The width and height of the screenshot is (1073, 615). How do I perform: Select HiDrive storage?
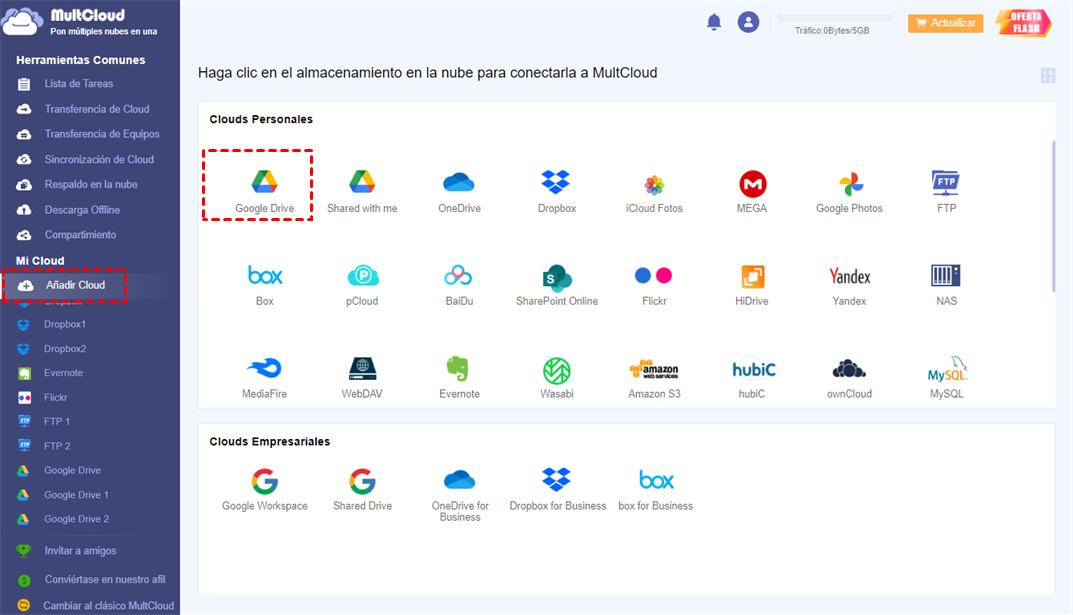click(752, 284)
